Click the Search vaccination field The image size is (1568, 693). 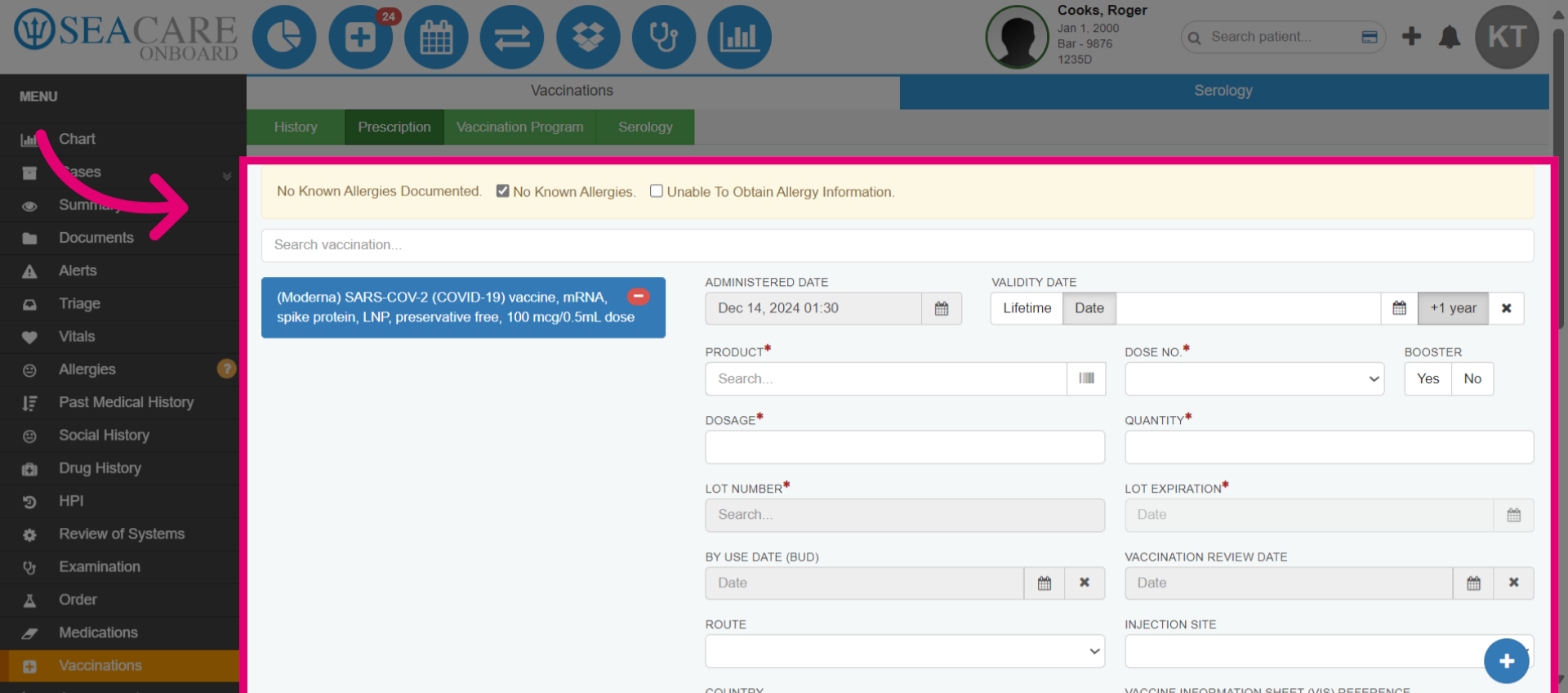point(898,245)
